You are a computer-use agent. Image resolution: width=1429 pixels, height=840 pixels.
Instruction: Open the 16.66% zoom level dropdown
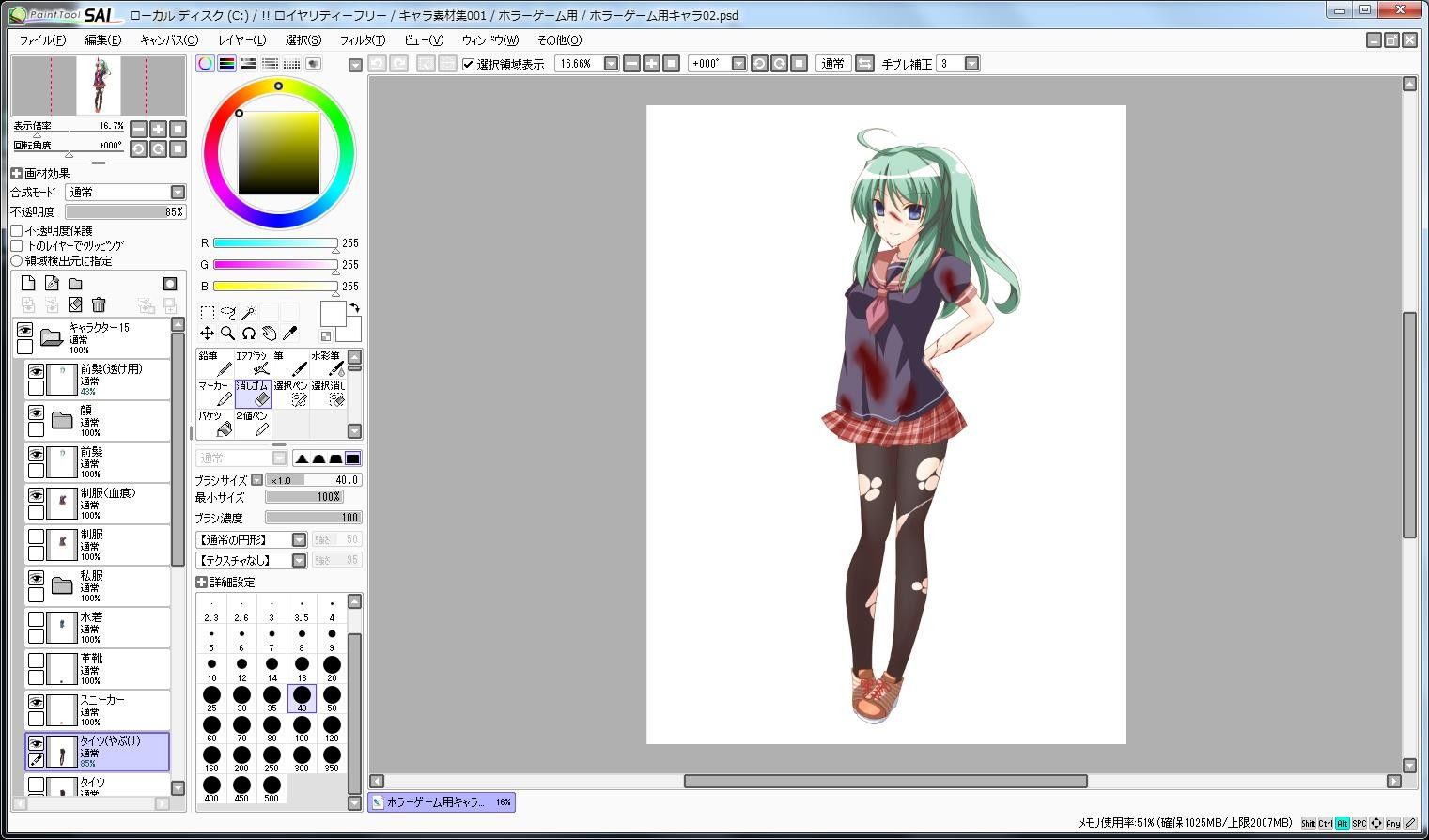[x=611, y=64]
